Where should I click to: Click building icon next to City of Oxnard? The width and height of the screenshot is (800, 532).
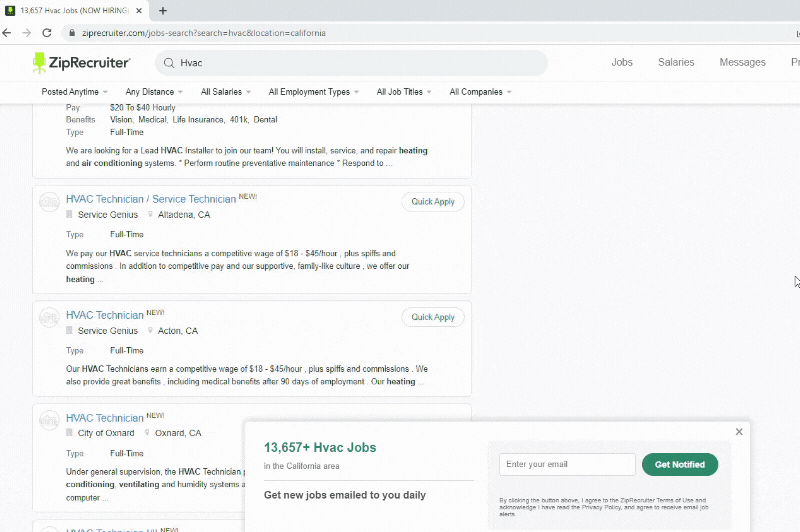coord(69,433)
